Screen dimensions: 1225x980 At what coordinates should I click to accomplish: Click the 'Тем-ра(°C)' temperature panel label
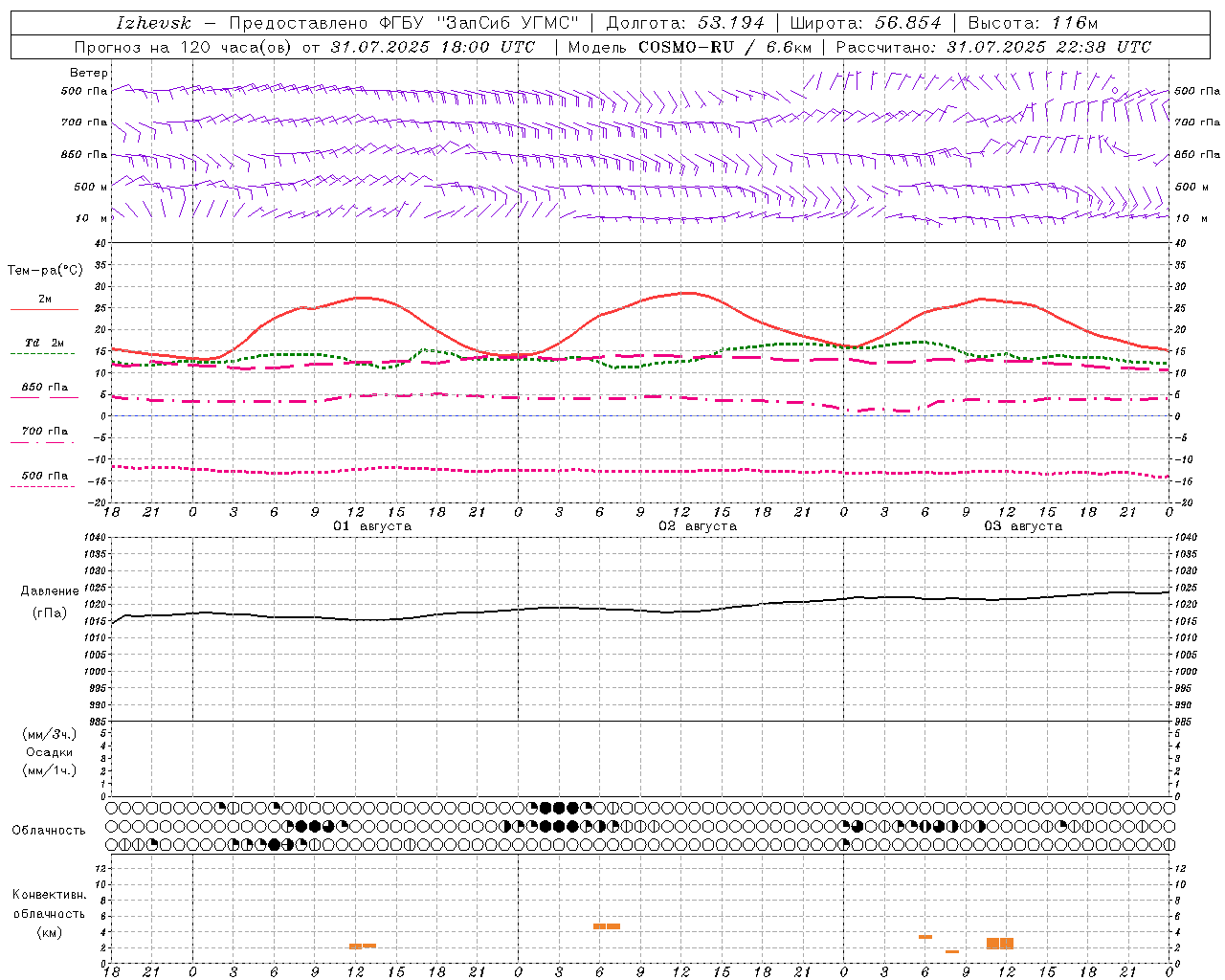click(x=45, y=271)
